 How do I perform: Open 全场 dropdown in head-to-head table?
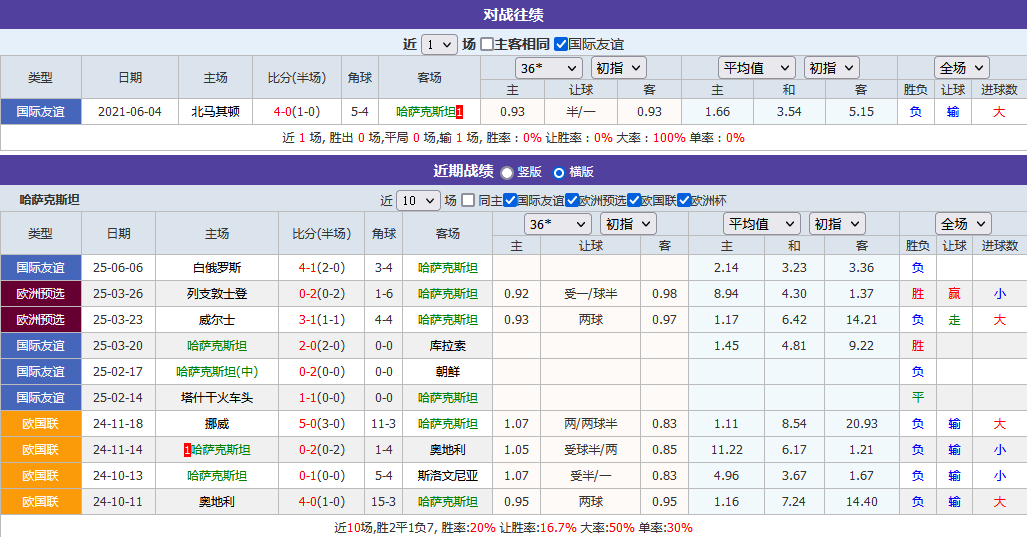962,68
